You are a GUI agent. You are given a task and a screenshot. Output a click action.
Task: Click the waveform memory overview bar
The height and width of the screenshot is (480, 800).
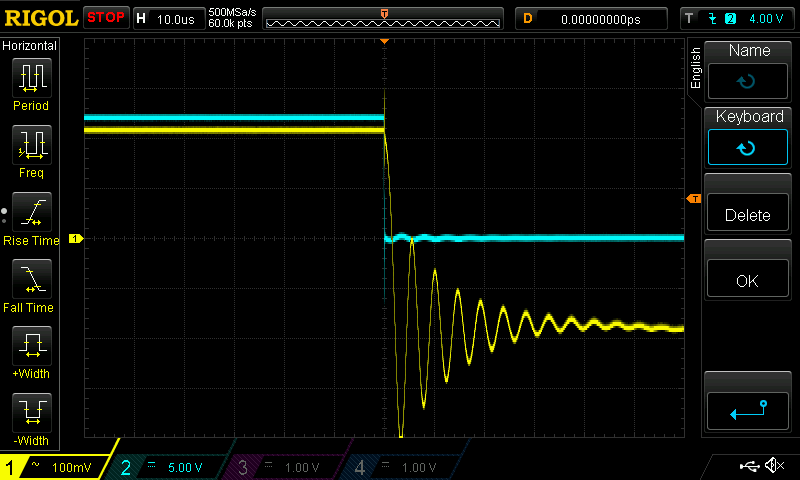coord(383,19)
